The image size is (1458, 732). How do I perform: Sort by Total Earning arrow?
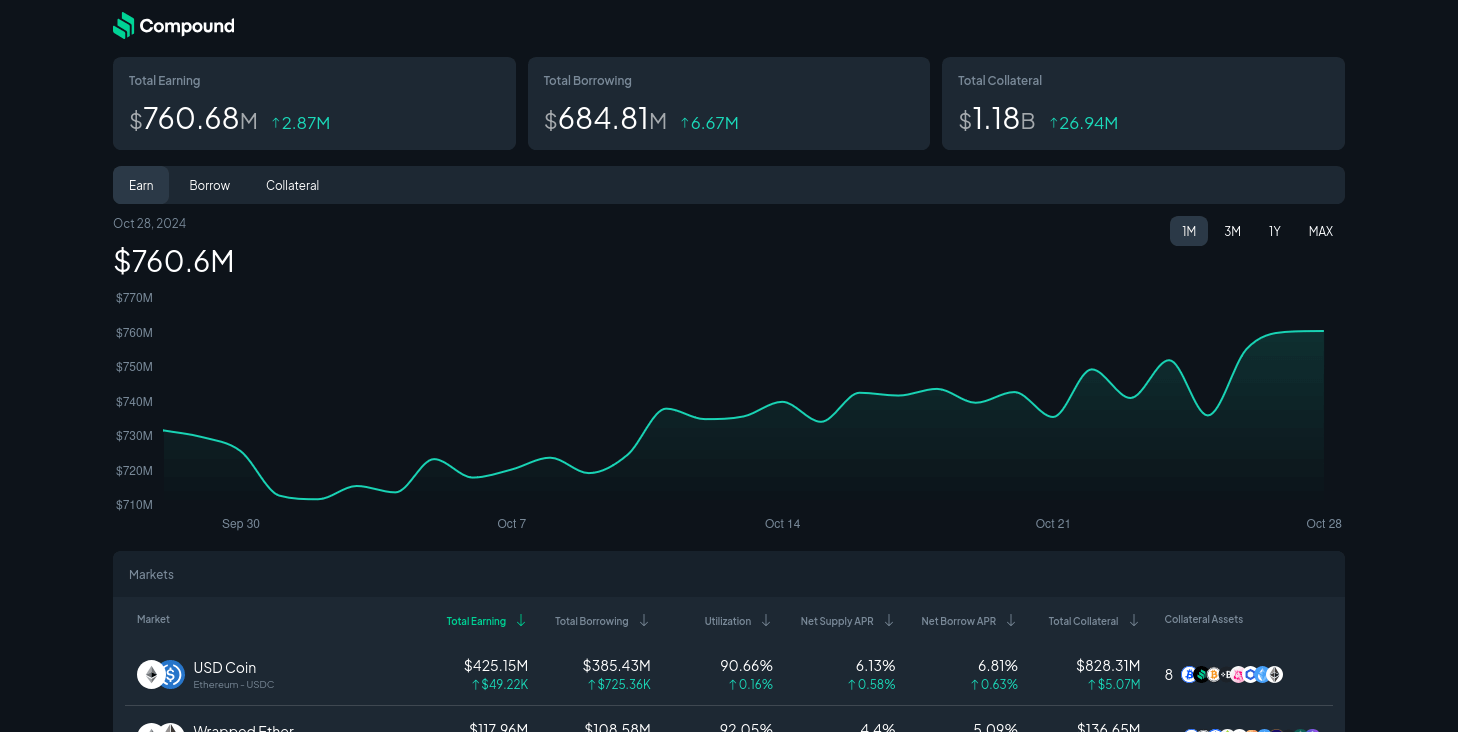point(521,621)
